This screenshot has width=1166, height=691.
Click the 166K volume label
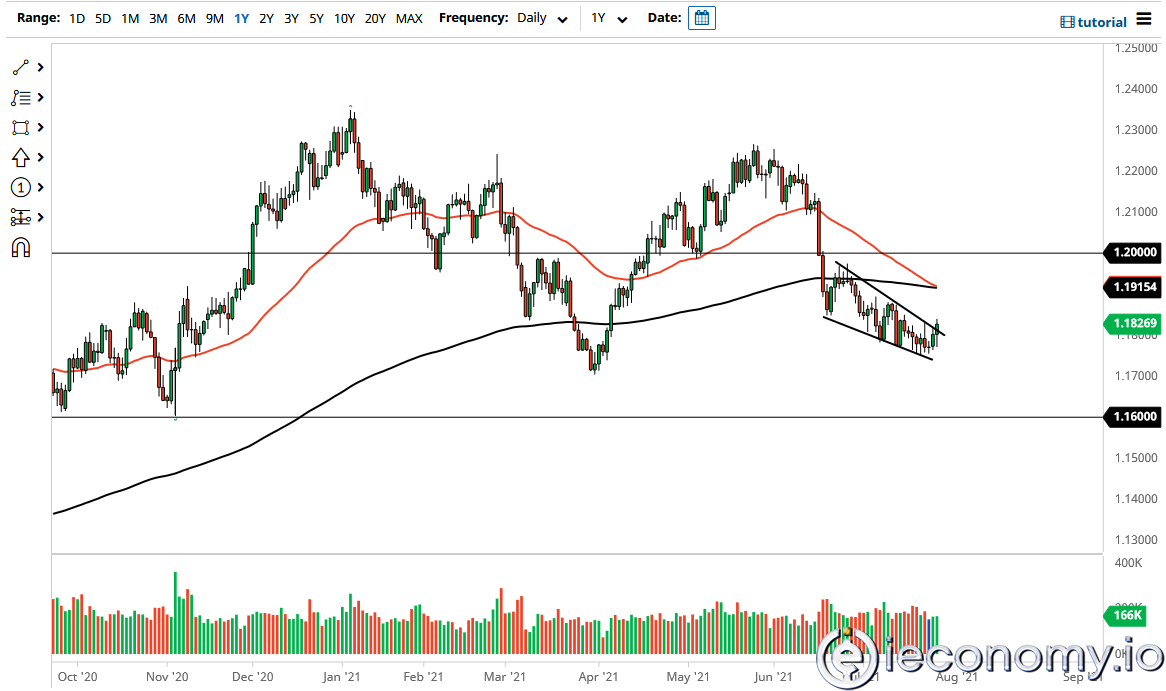[x=1125, y=616]
